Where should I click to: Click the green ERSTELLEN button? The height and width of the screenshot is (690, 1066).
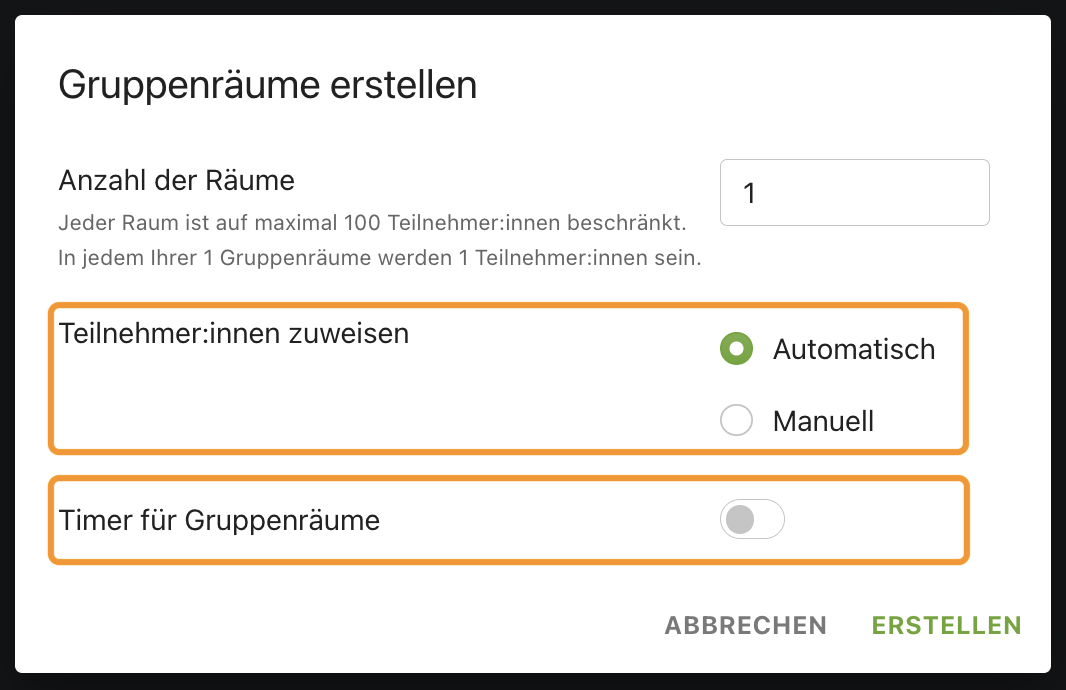pyautogui.click(x=946, y=625)
